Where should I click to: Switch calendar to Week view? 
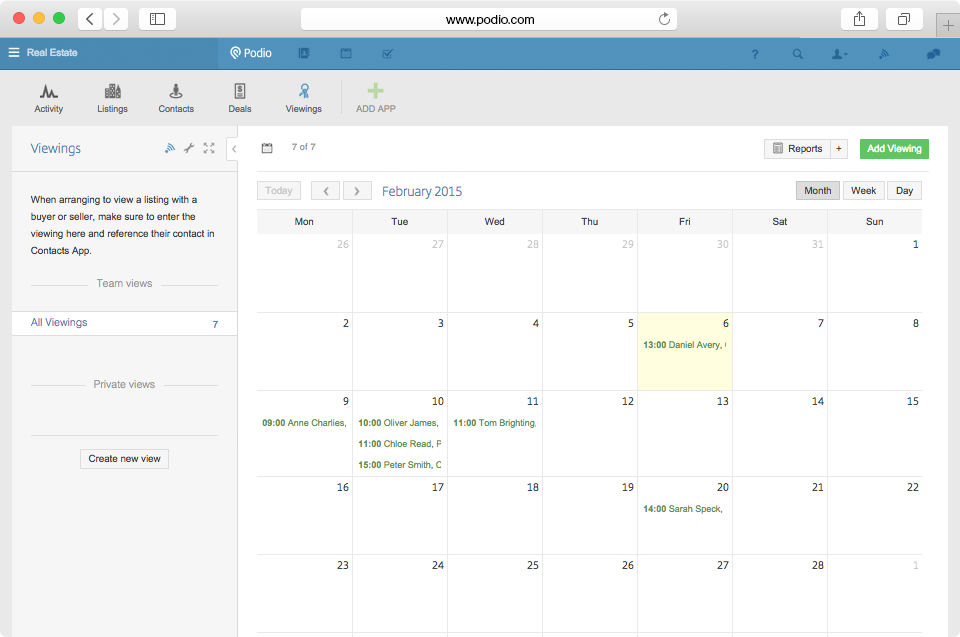click(863, 191)
